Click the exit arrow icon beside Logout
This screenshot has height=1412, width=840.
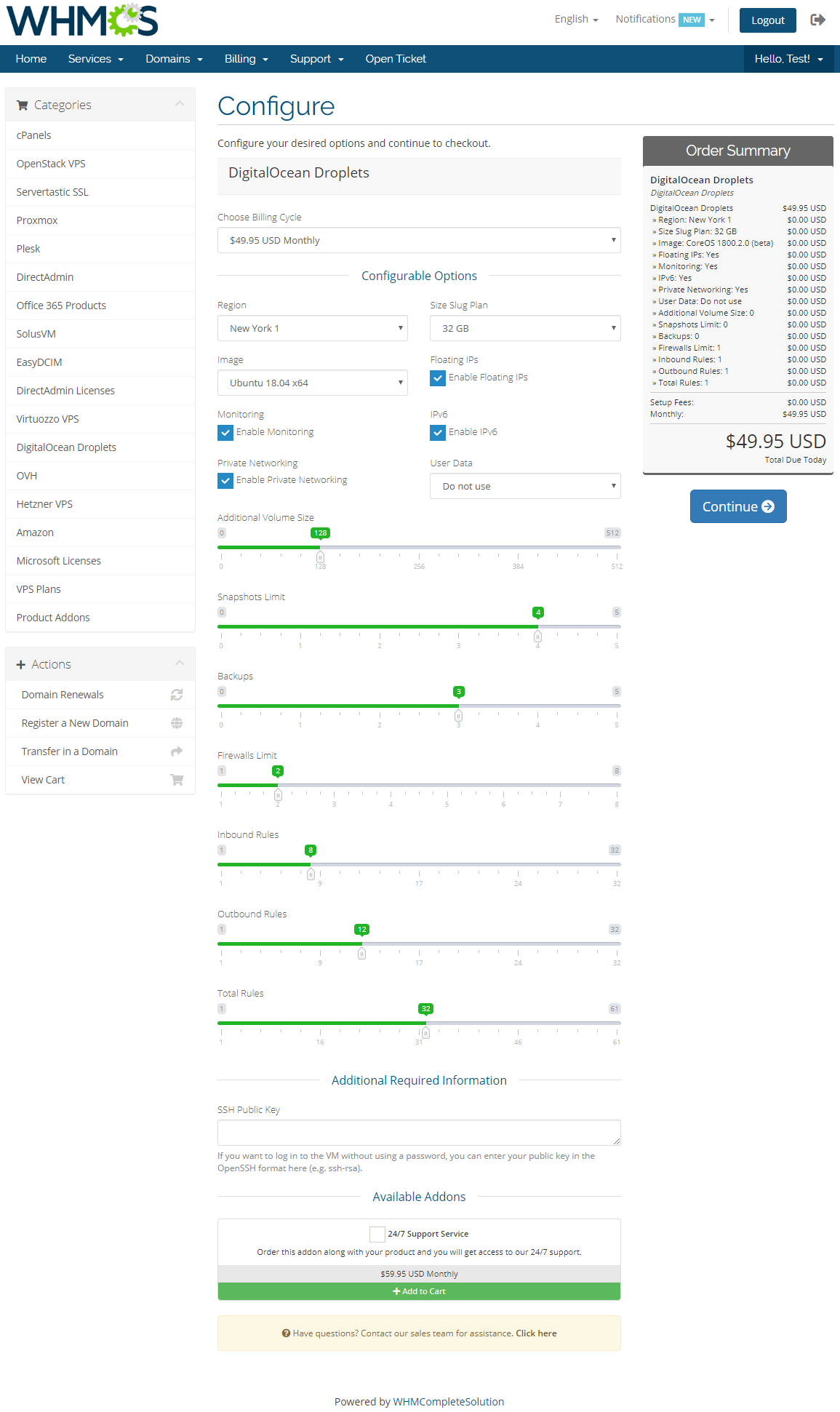[x=818, y=20]
